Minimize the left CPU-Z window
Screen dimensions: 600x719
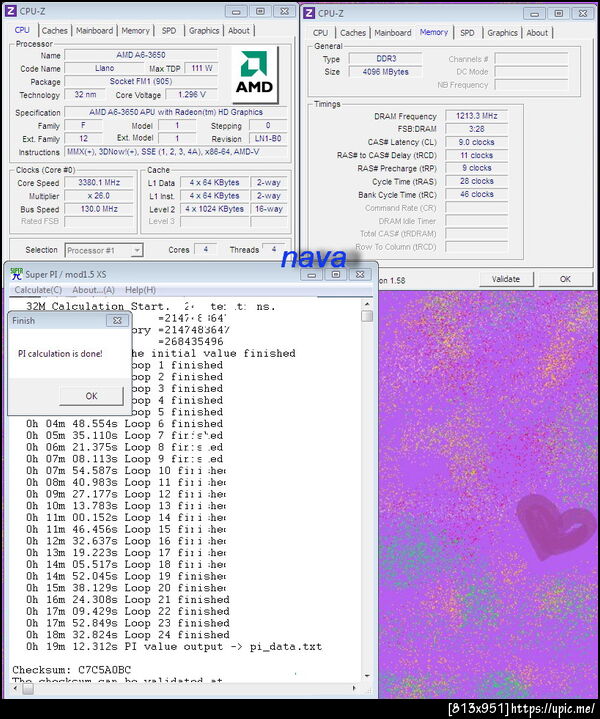[236, 11]
